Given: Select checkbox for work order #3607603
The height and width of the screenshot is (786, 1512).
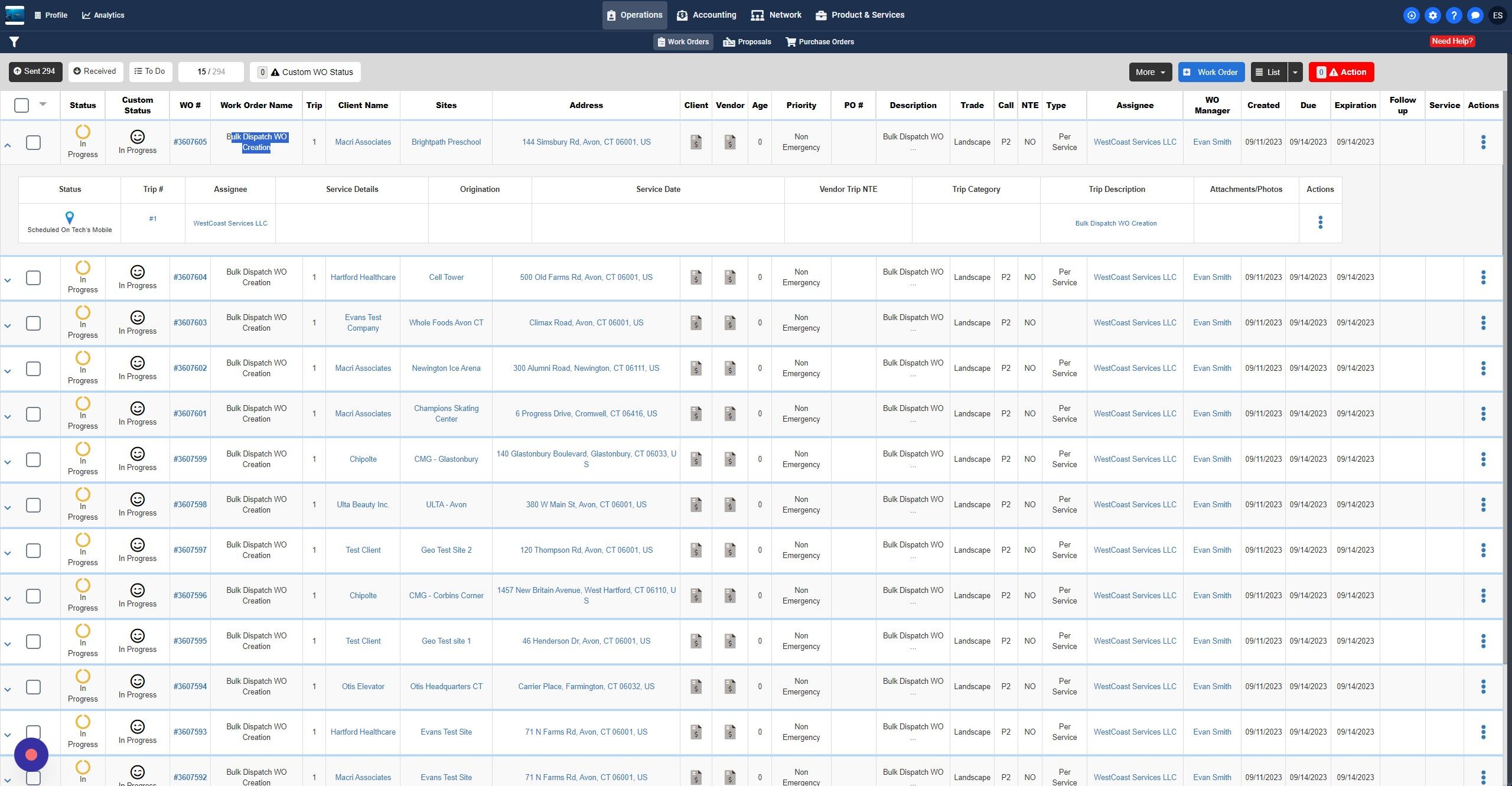Looking at the screenshot, I should point(34,323).
